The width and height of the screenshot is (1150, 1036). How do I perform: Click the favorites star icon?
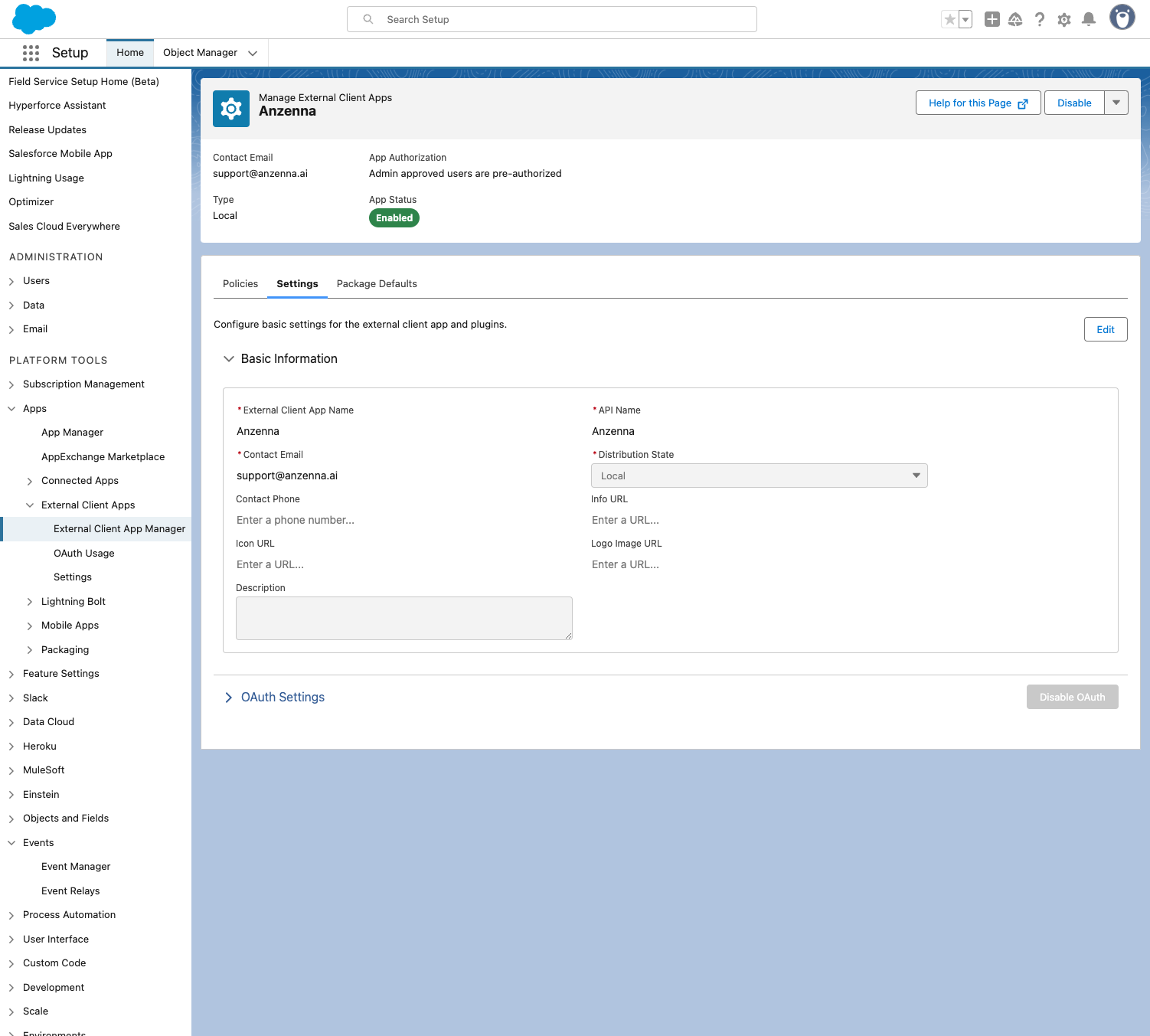click(949, 20)
